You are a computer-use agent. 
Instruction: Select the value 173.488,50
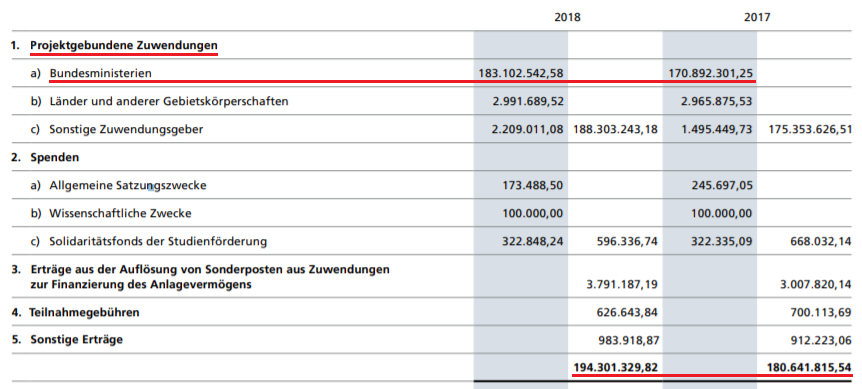coord(533,186)
